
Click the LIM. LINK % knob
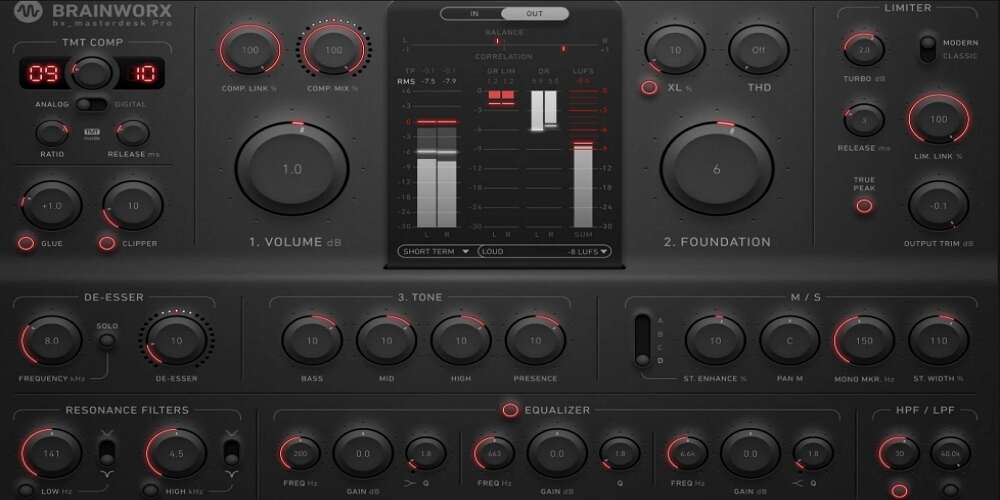pos(939,119)
